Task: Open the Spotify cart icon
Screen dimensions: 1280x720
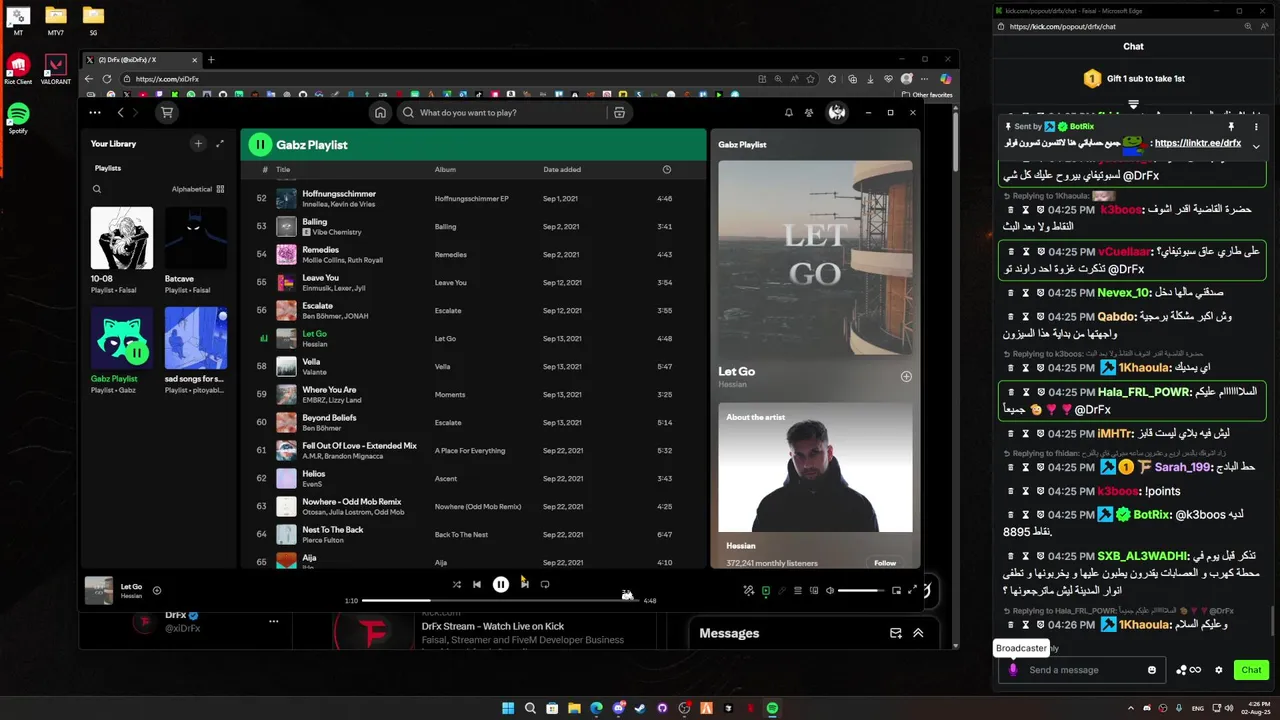Action: click(167, 113)
